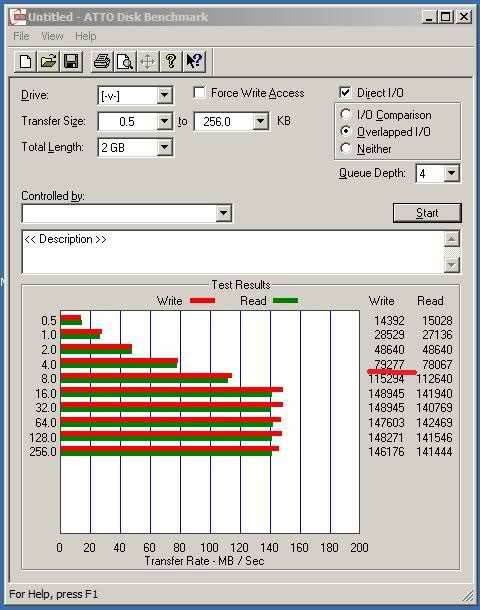Screen dimensions: 480x610
Task: Click the Test Results heading
Action: [x=241, y=285]
